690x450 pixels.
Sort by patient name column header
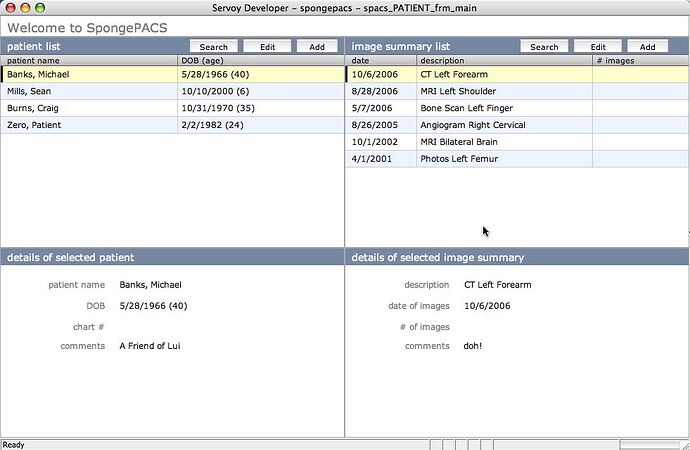tap(89, 61)
